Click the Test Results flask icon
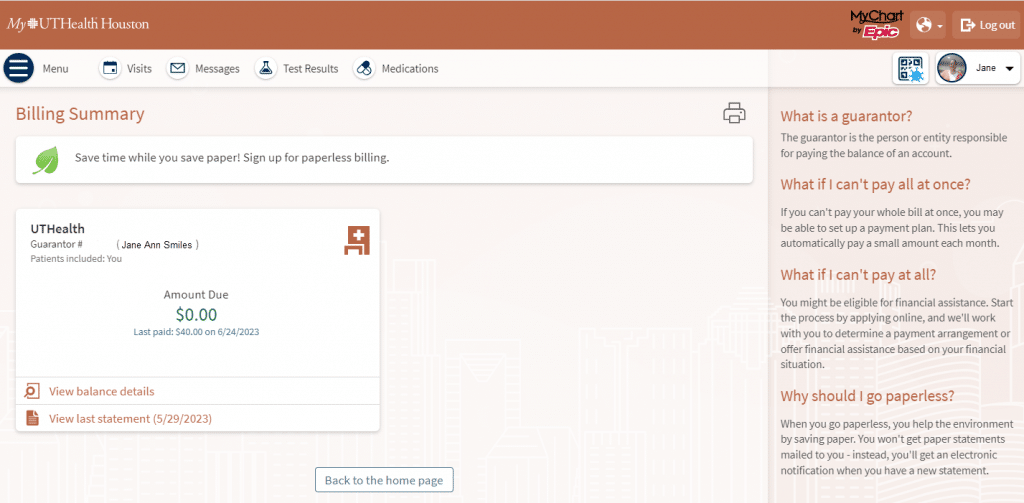The height and width of the screenshot is (503, 1024). tap(265, 69)
